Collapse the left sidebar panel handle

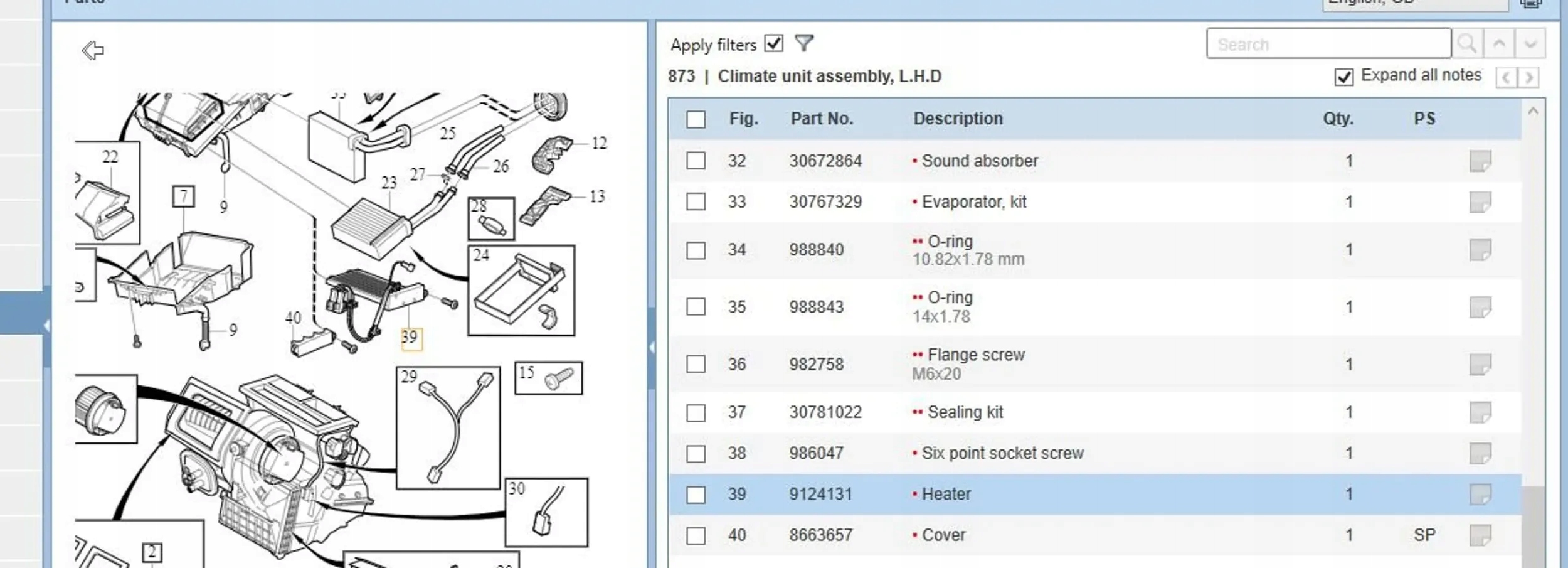46,326
